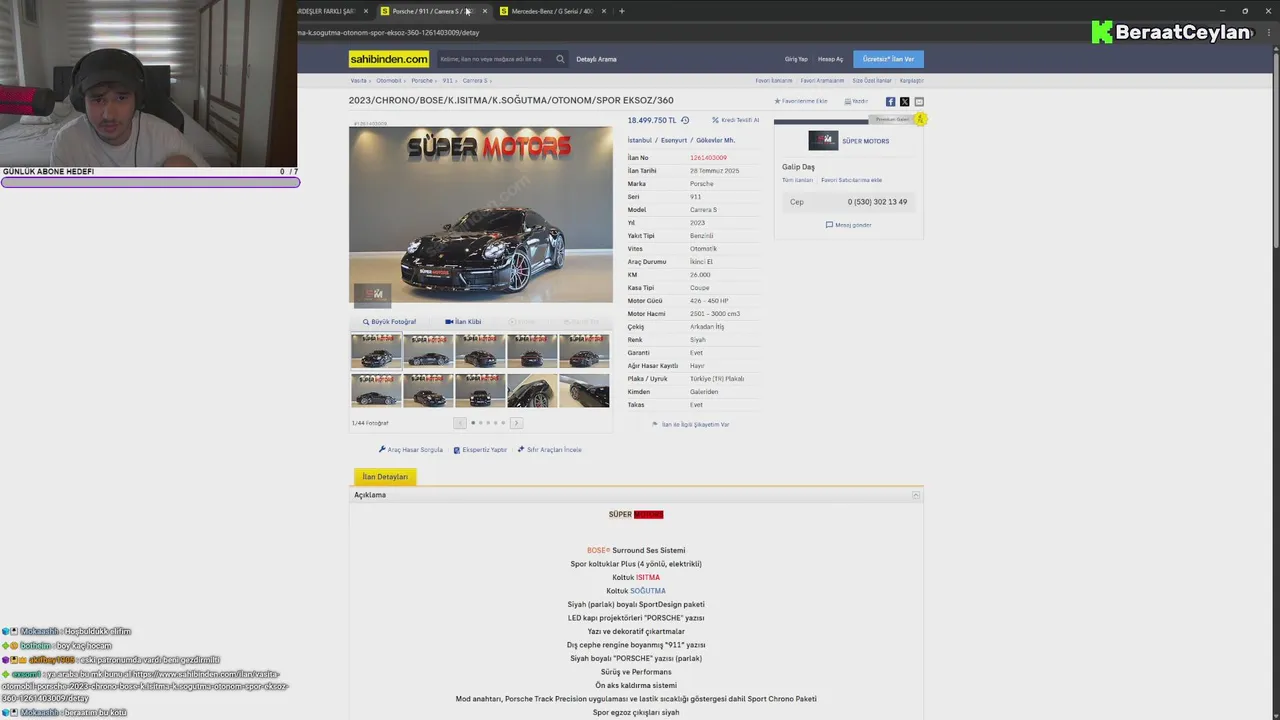The width and height of the screenshot is (1280, 720).
Task: Select the last thumbnail in the top row
Action: [x=584, y=351]
